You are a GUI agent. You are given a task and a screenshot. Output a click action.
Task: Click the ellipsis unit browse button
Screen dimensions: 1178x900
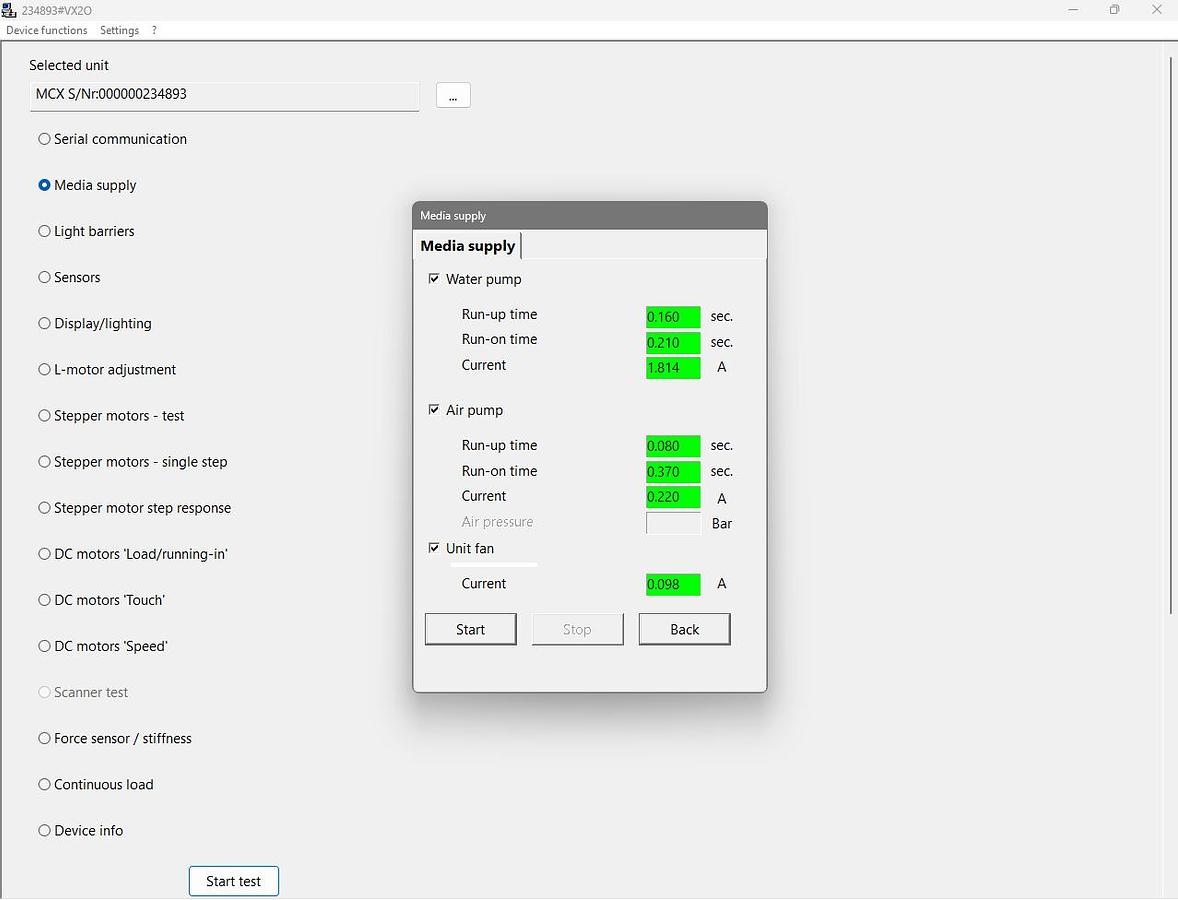[453, 95]
